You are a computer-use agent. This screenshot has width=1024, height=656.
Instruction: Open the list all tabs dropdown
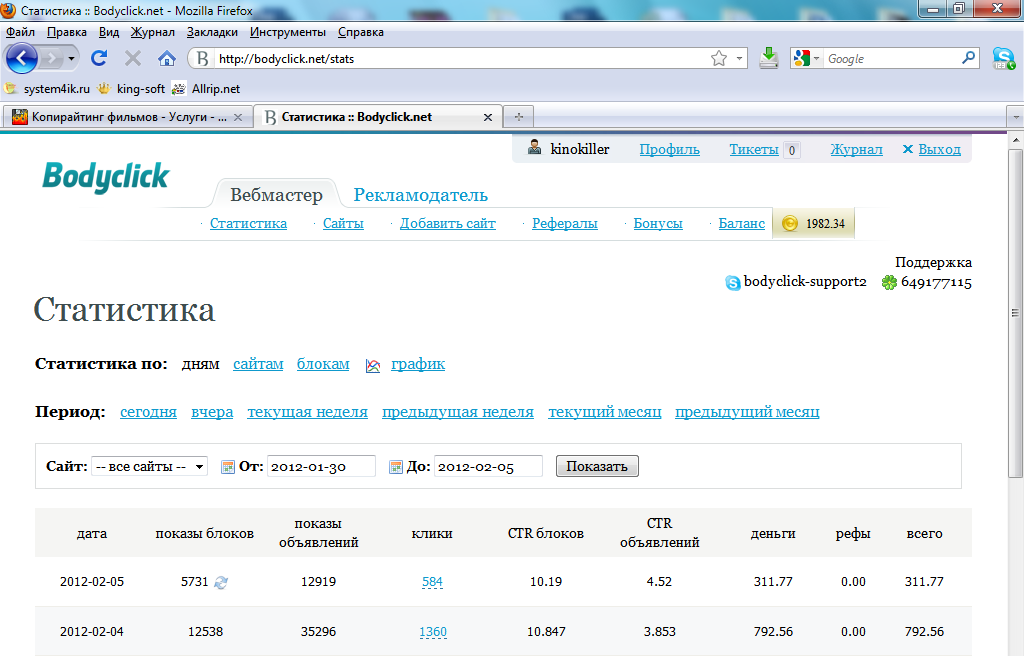click(x=1016, y=118)
